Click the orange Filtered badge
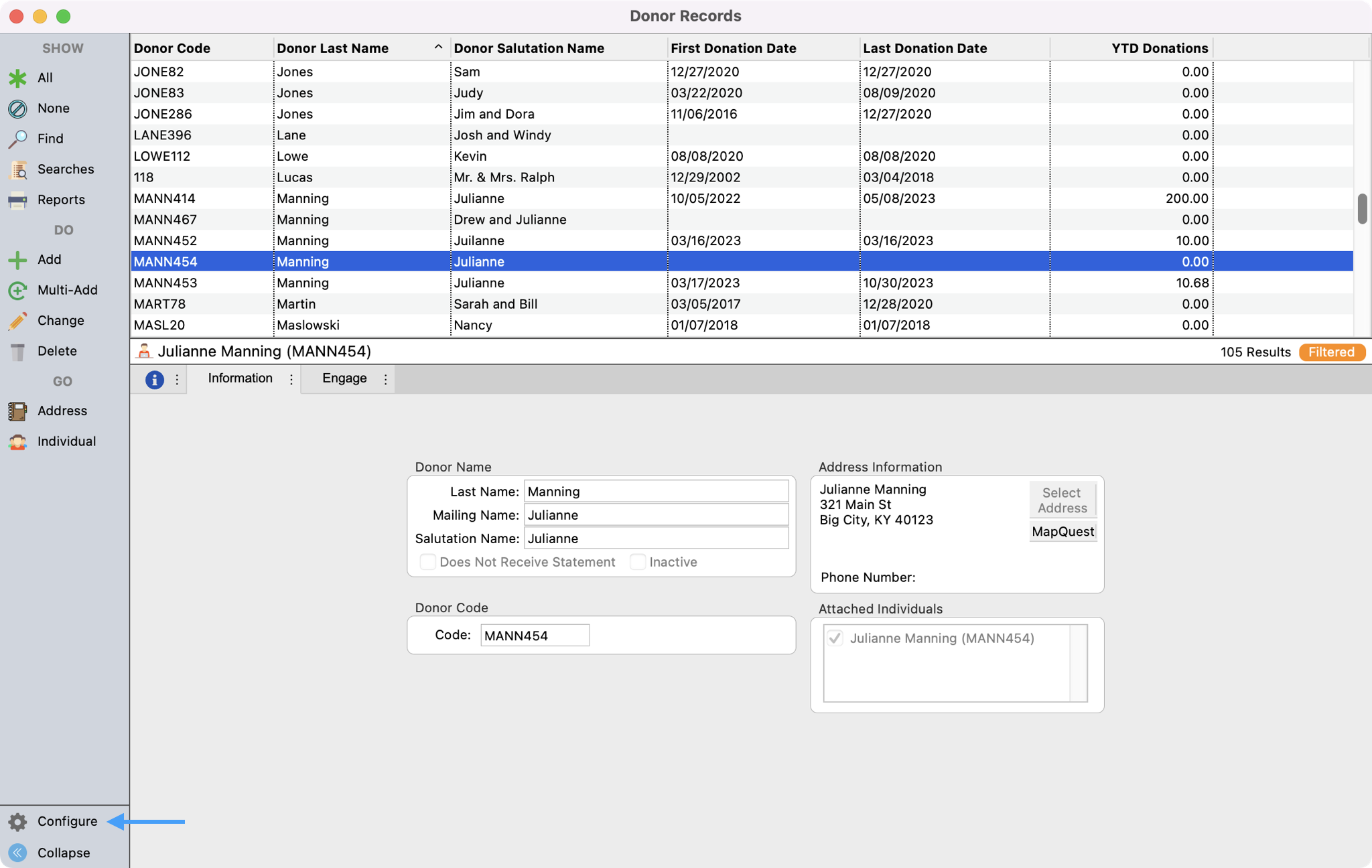Screen dimensions: 1372x868 (x=1331, y=352)
